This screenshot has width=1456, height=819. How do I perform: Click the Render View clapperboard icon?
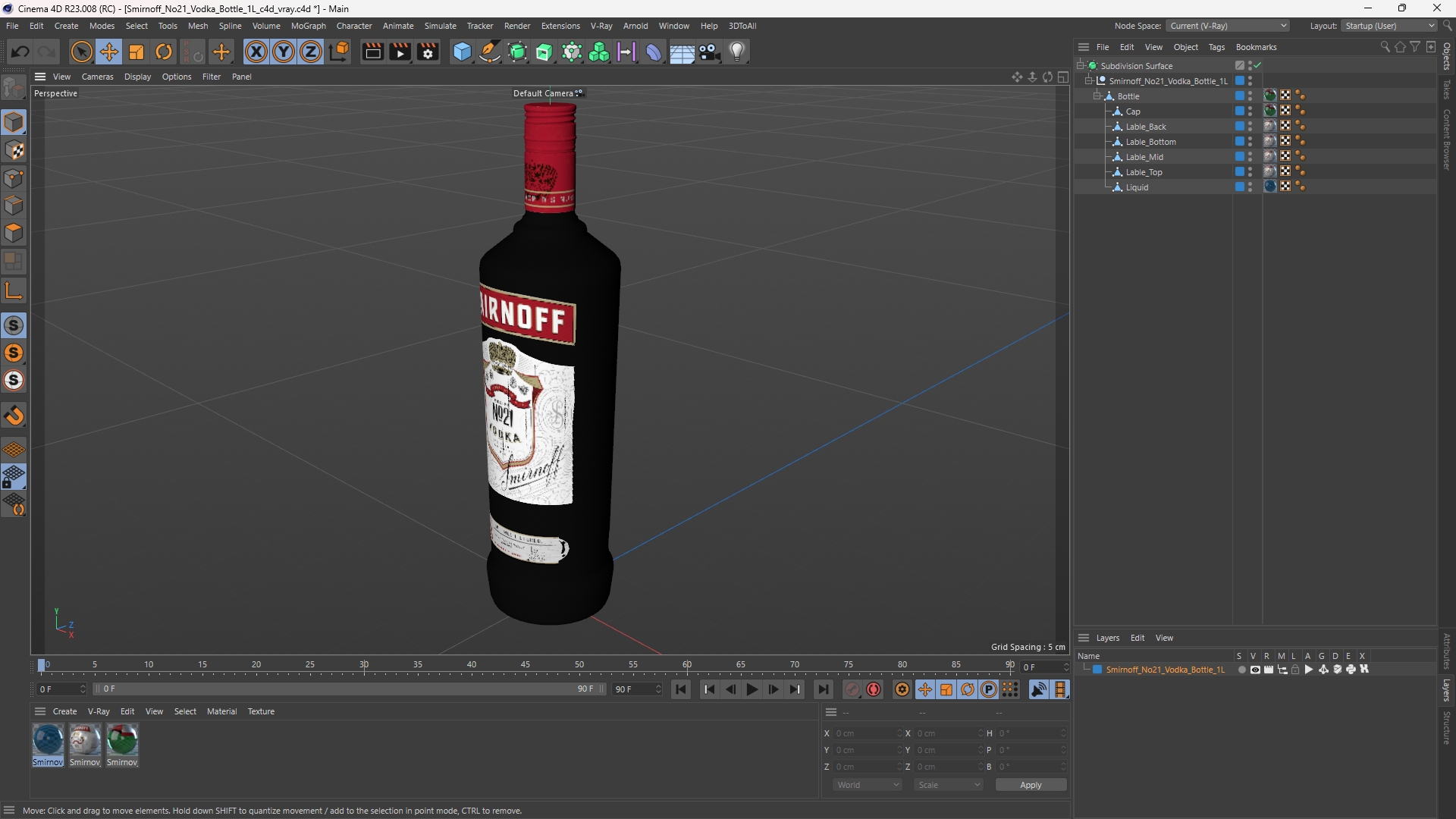click(x=372, y=52)
